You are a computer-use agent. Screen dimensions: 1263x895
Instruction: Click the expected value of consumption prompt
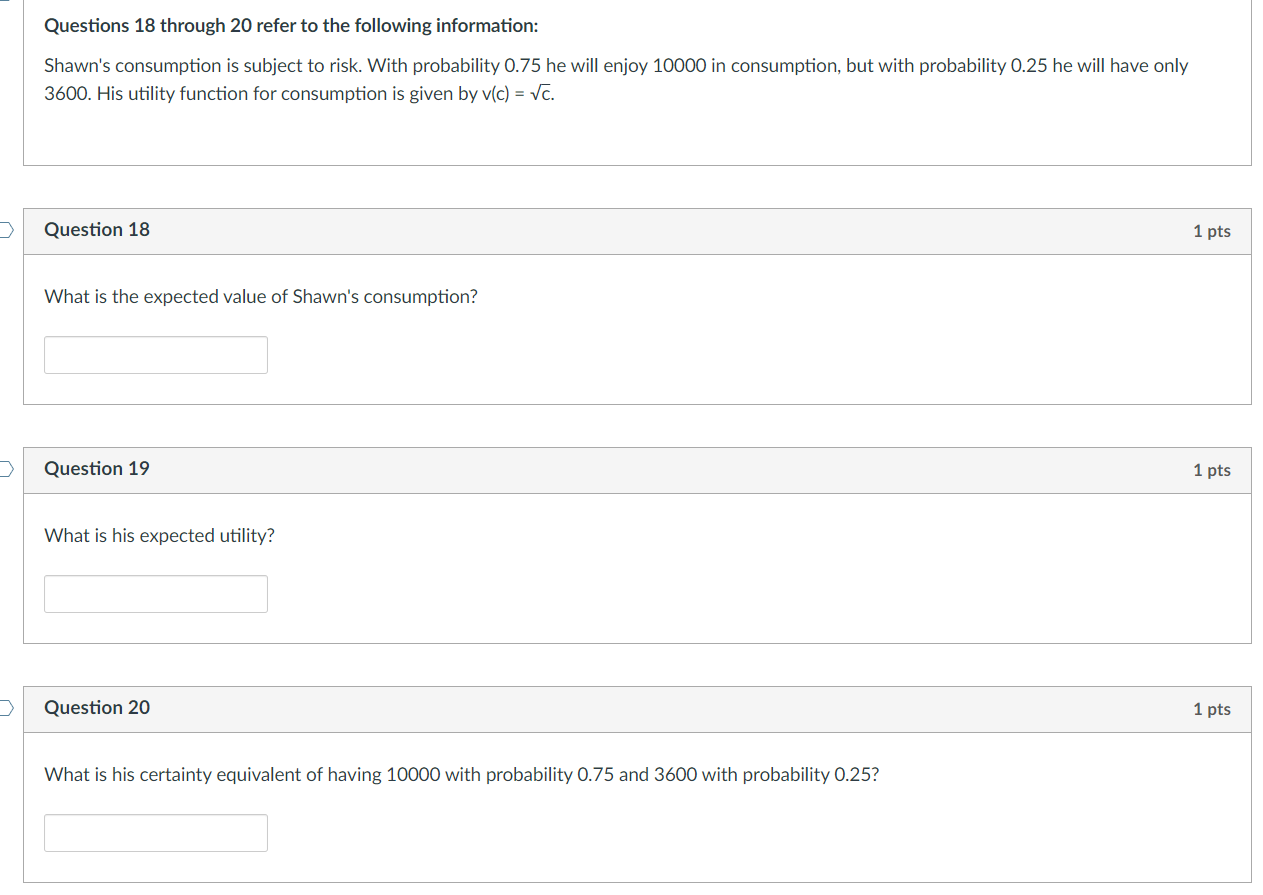click(x=261, y=297)
